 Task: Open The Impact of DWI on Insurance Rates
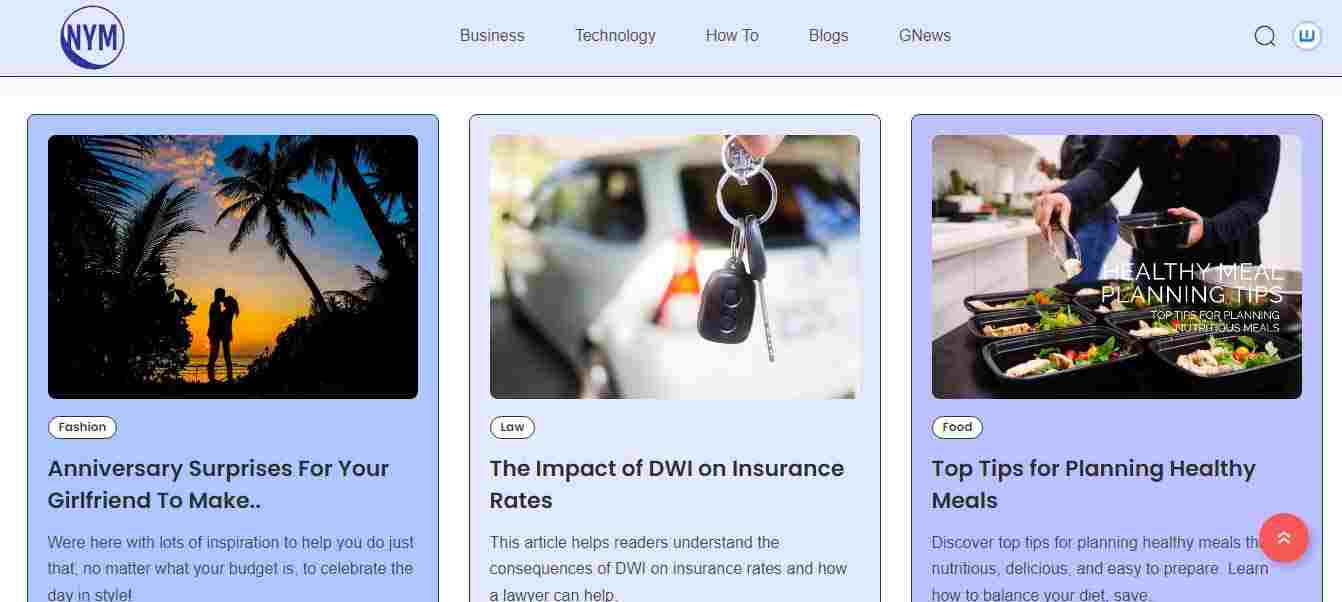click(667, 484)
